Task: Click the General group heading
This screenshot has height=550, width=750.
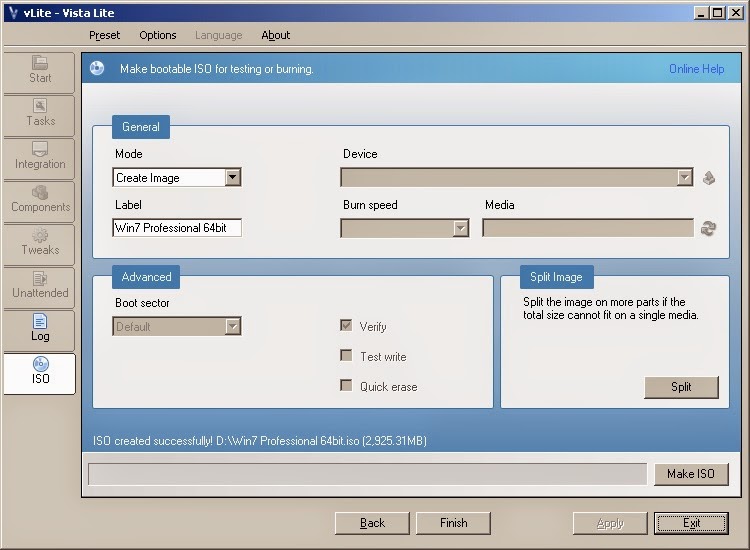Action: (x=141, y=127)
